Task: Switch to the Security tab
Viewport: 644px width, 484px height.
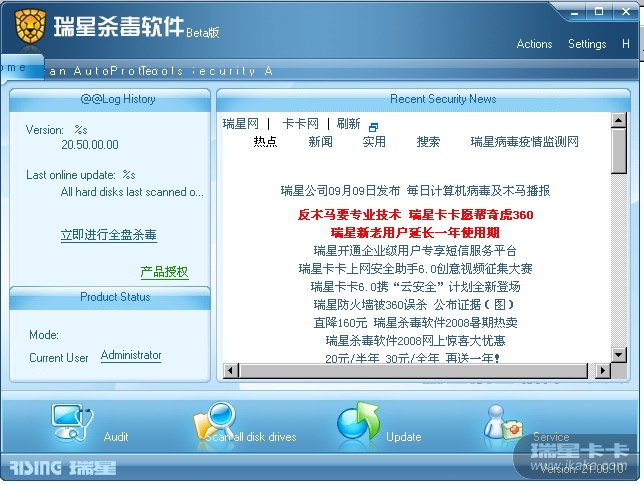Action: point(224,71)
